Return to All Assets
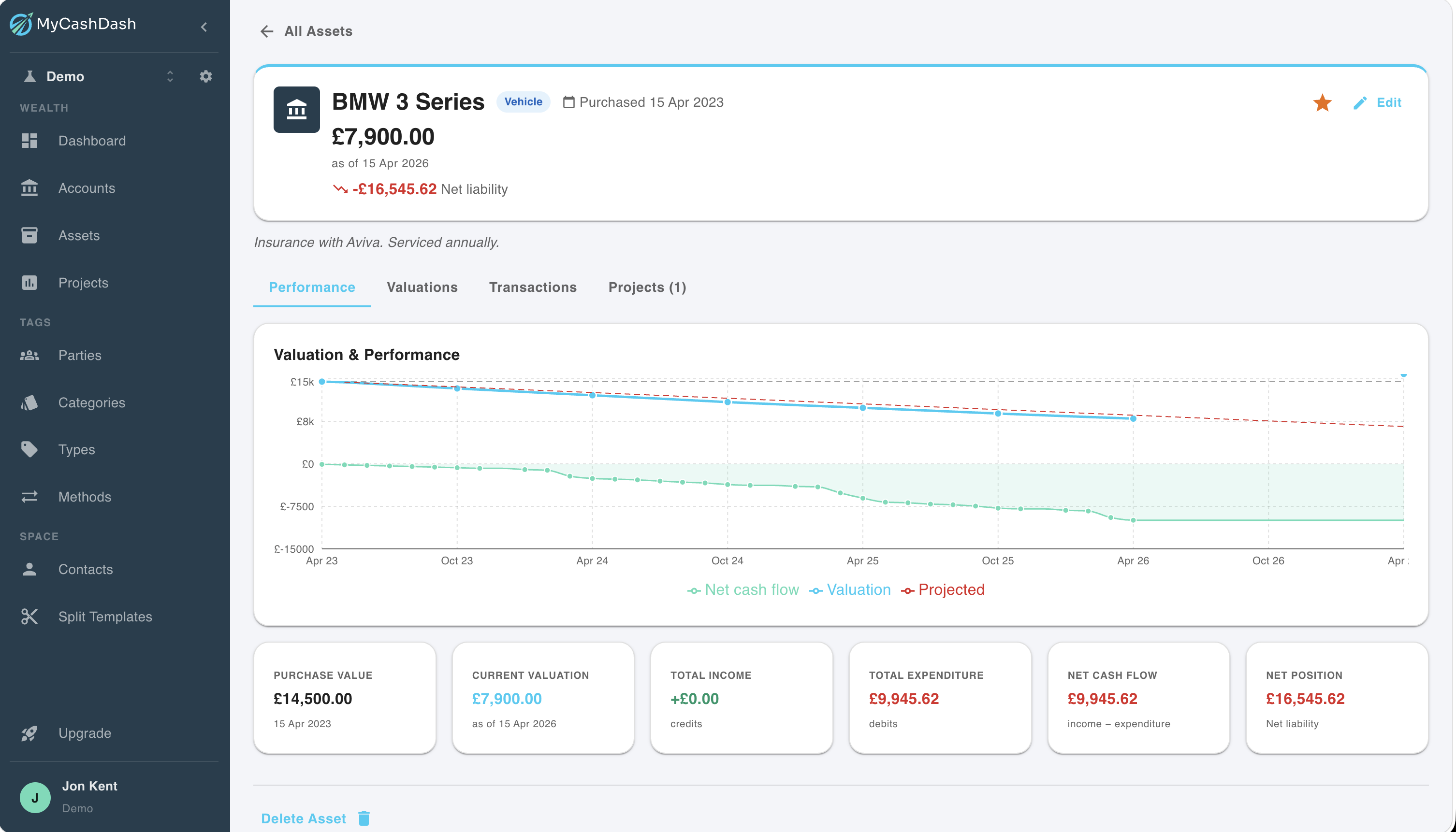 [x=318, y=31]
